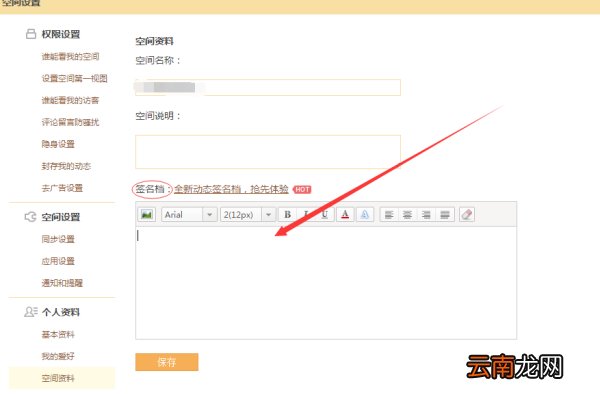Open 同步设置 in sidebar
This screenshot has height=395, width=600.
[58, 239]
